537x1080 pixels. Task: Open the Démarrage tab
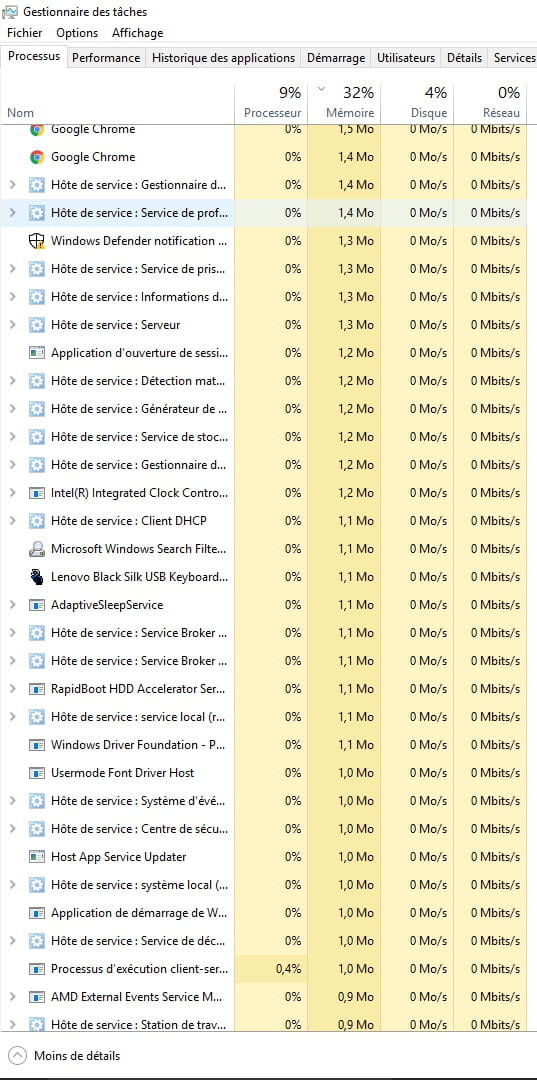[x=336, y=58]
